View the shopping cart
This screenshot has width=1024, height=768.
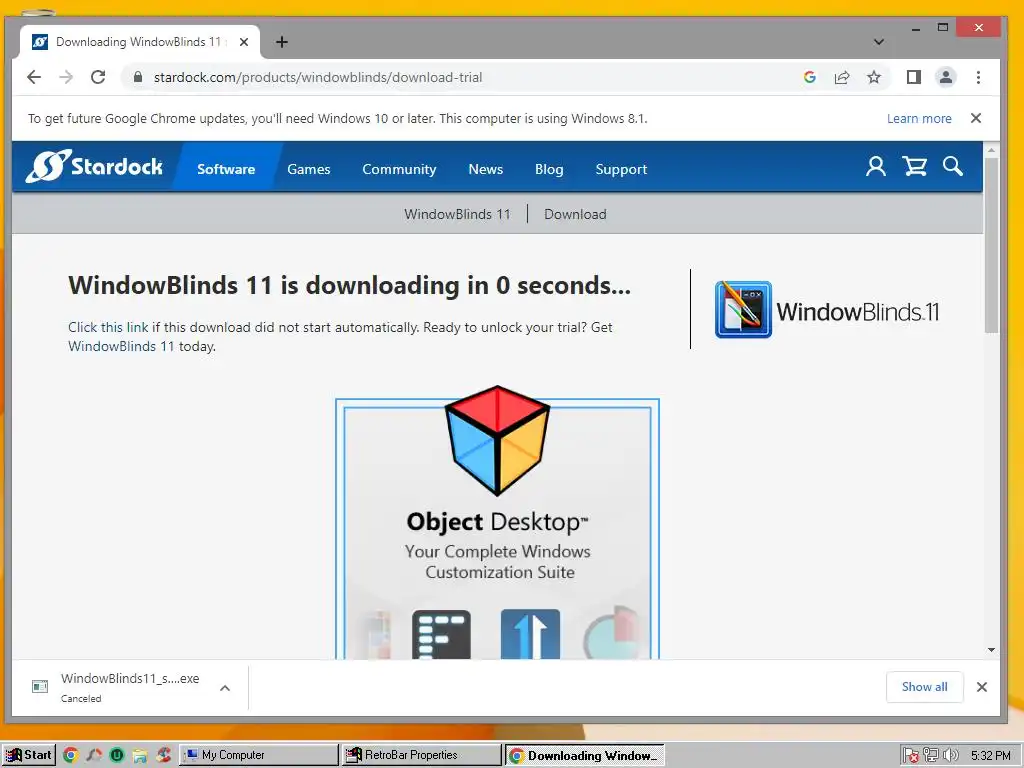pyautogui.click(x=914, y=167)
